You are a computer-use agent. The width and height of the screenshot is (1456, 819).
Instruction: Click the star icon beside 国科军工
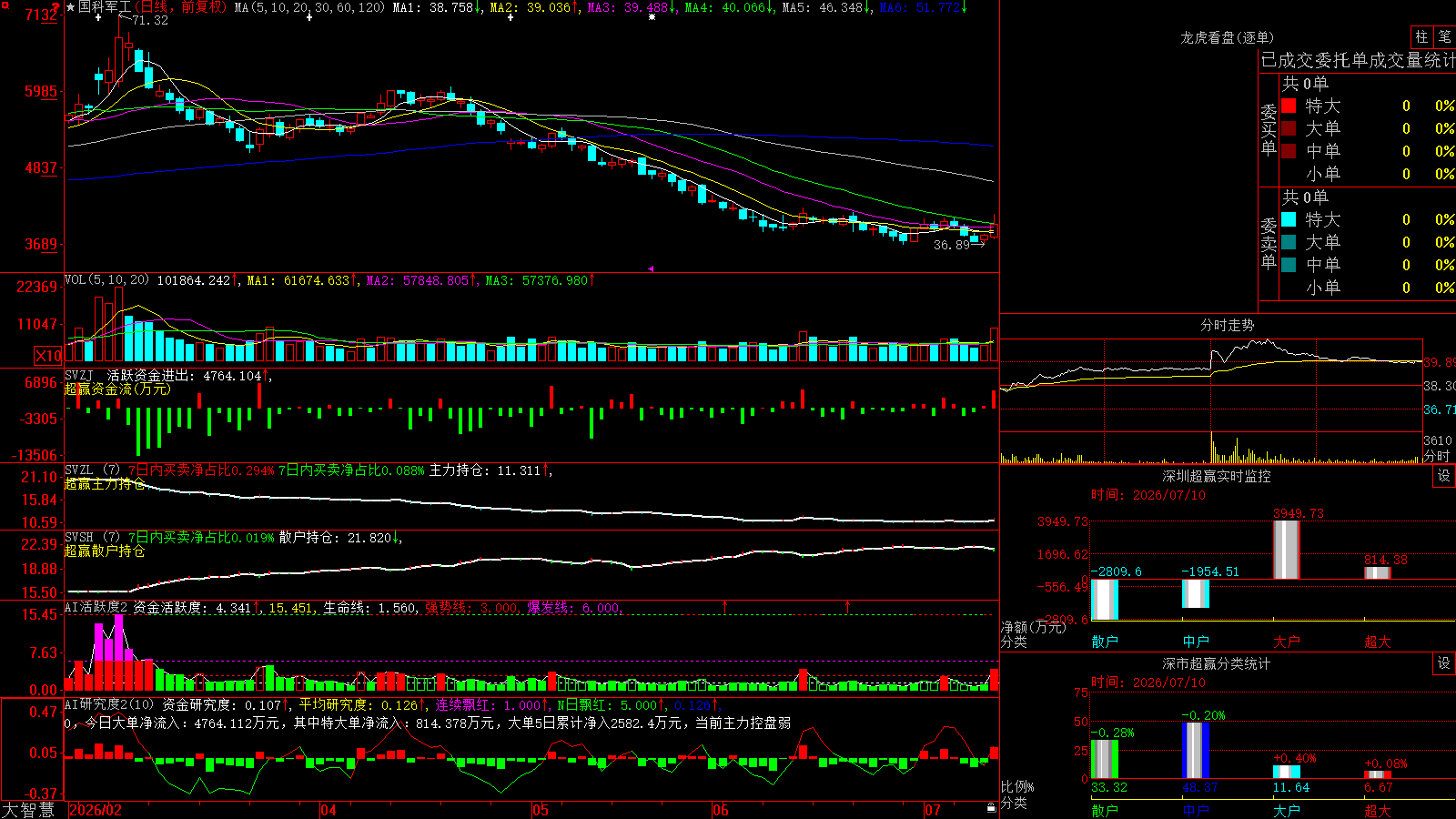point(71,7)
